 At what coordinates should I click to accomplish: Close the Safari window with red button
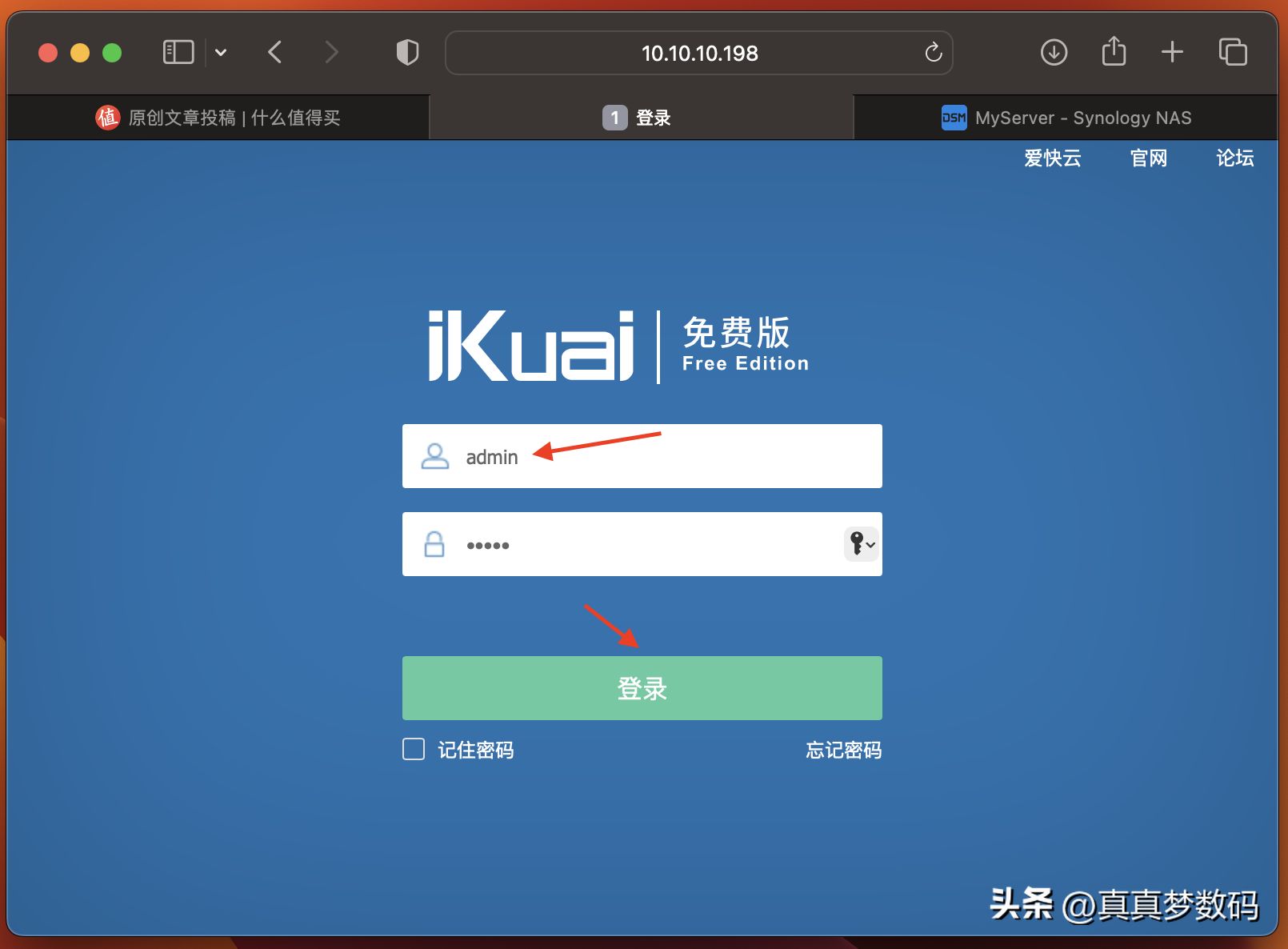click(x=48, y=53)
